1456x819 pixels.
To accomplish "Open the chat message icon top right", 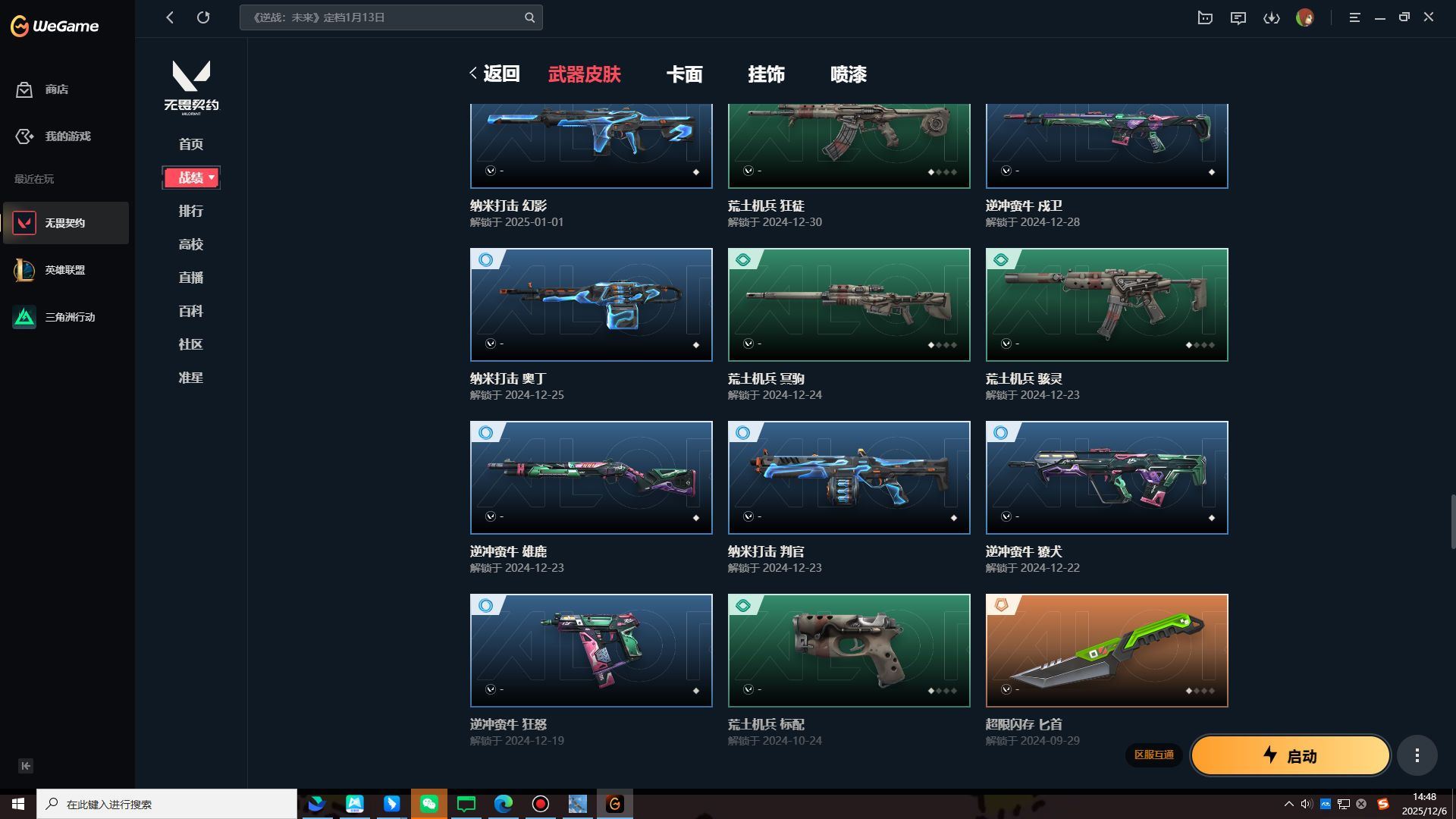I will 1238,17.
